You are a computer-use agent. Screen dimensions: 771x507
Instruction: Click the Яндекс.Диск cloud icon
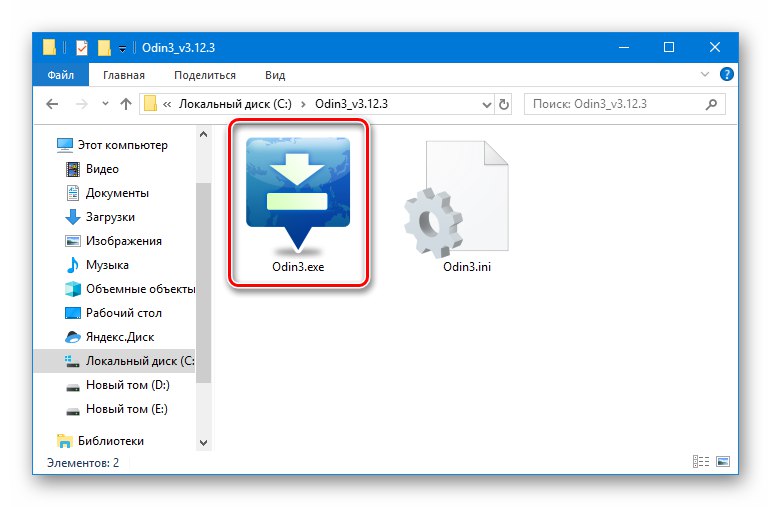(73, 337)
